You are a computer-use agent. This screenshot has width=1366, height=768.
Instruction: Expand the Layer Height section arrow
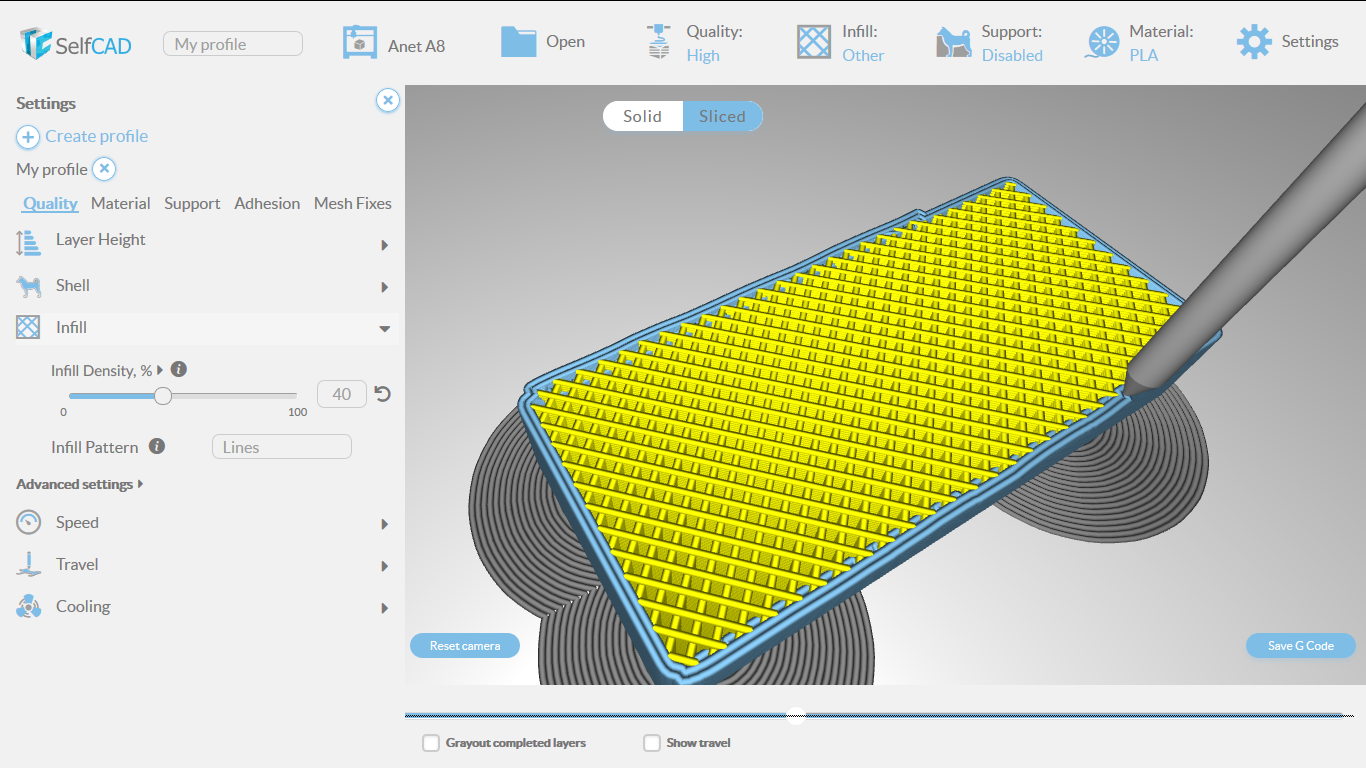pos(385,245)
